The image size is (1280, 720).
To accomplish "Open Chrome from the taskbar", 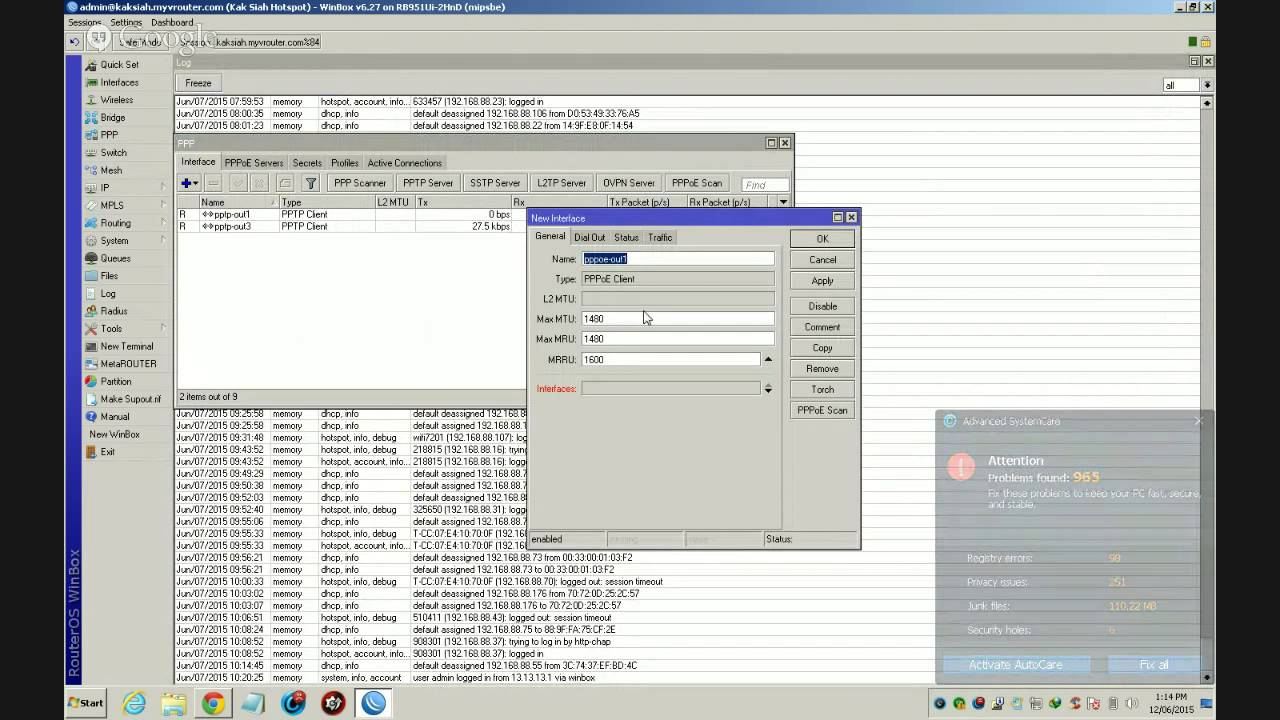I will (213, 703).
